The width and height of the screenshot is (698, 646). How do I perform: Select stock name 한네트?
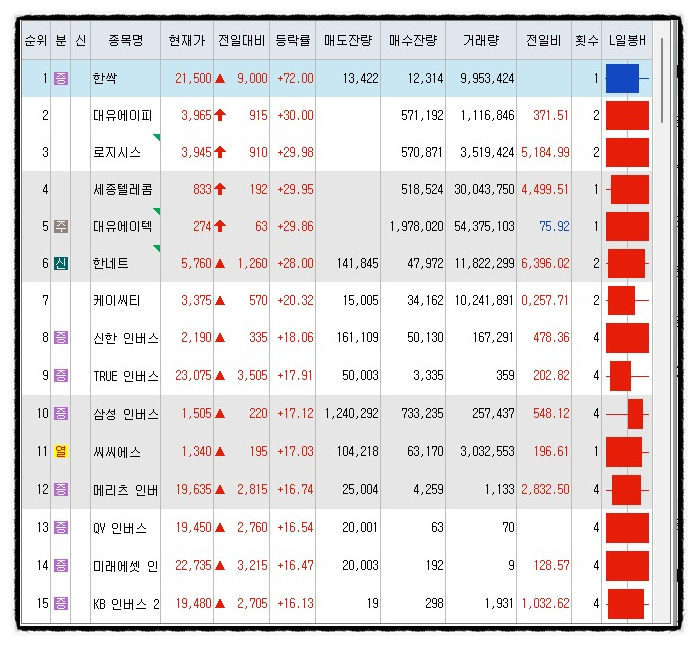[x=110, y=263]
